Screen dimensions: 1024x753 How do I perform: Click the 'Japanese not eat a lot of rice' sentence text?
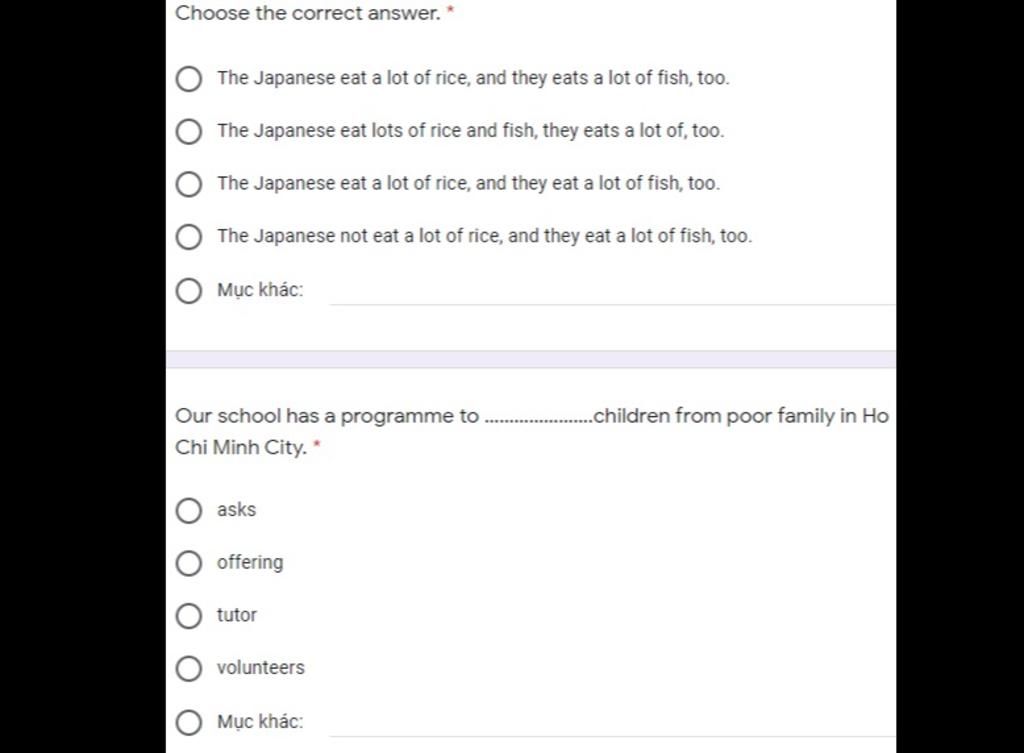484,236
